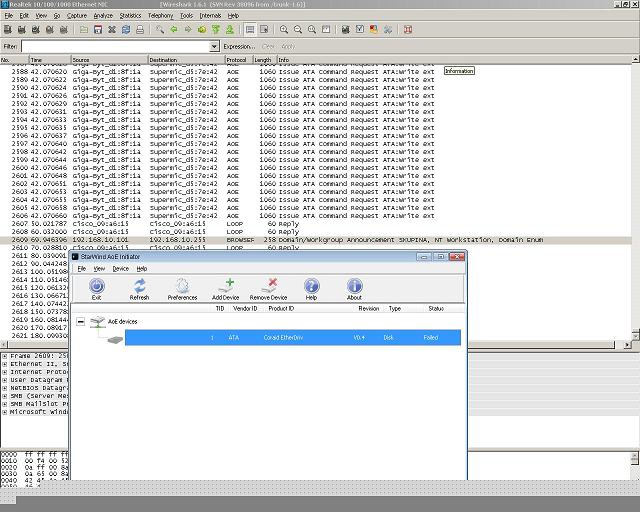Click Add Device in StarWind toolbar

(225, 289)
